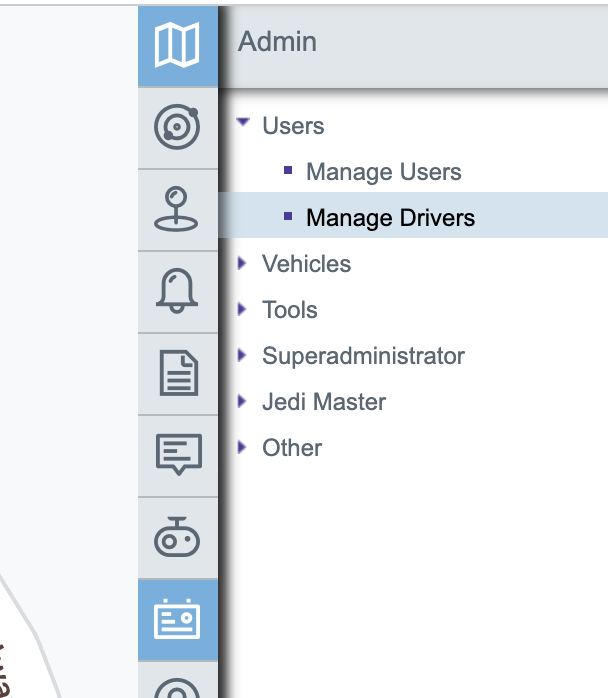This screenshot has width=608, height=698.
Task: Open notifications bell icon
Action: [177, 291]
